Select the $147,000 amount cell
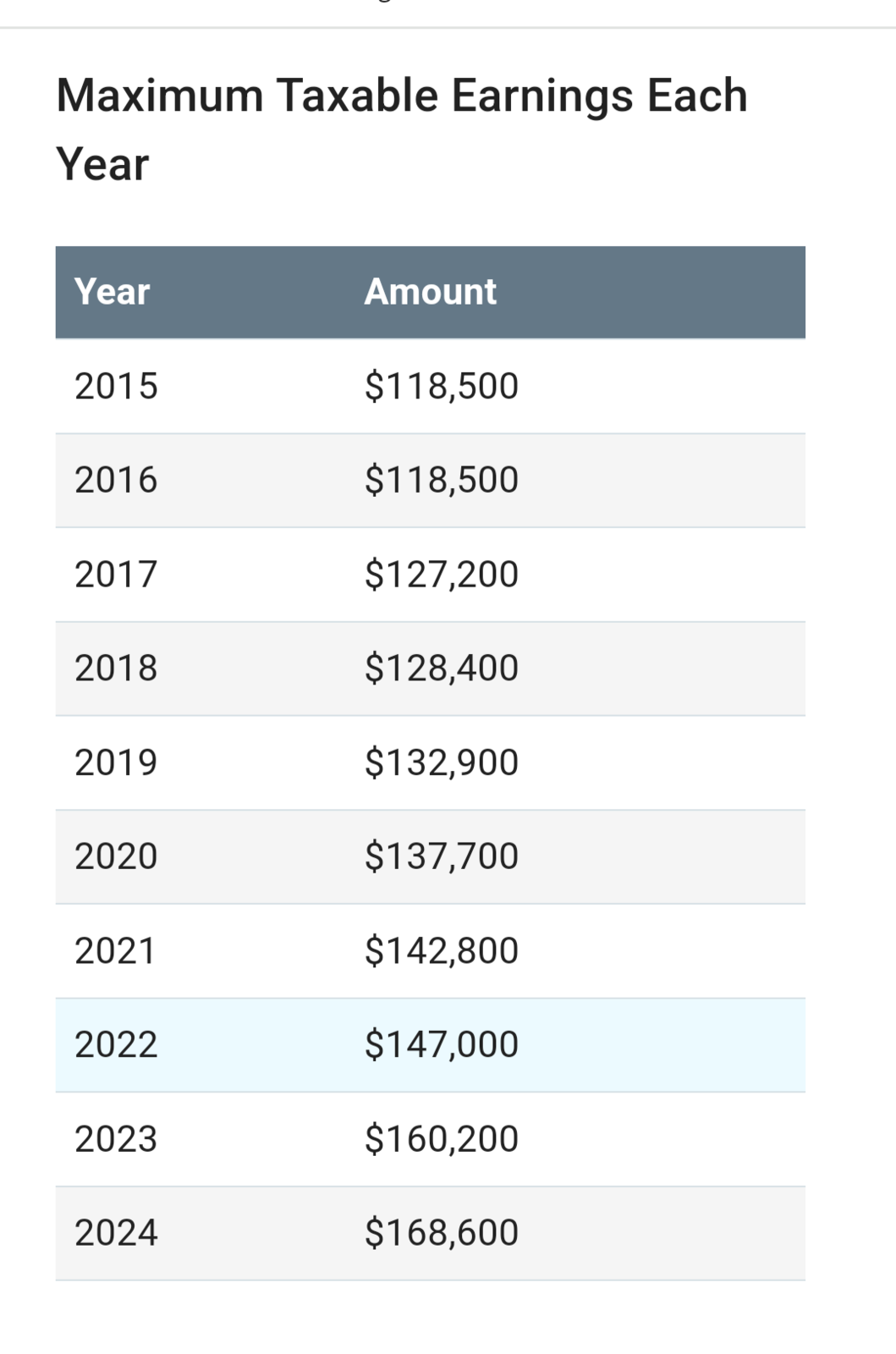The height and width of the screenshot is (1354, 896). [x=442, y=1045]
